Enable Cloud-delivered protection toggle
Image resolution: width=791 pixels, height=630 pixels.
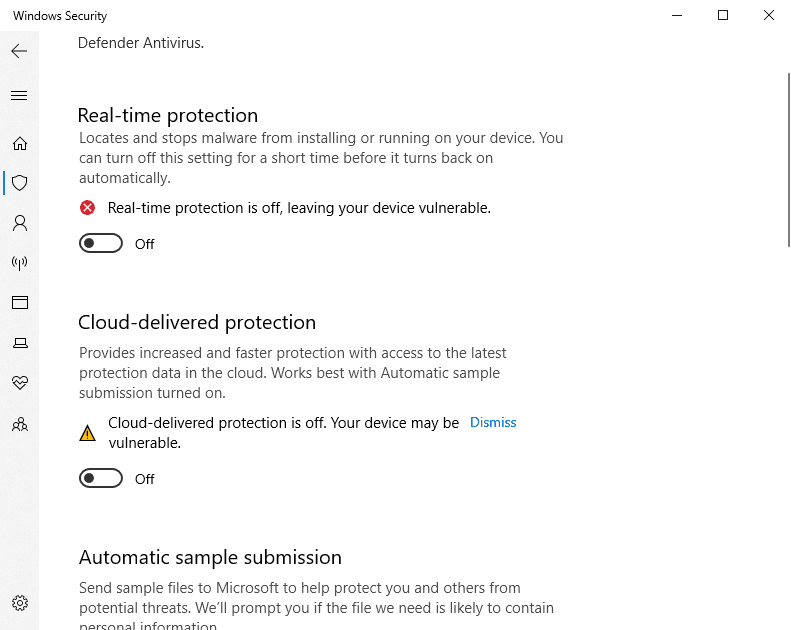point(101,478)
